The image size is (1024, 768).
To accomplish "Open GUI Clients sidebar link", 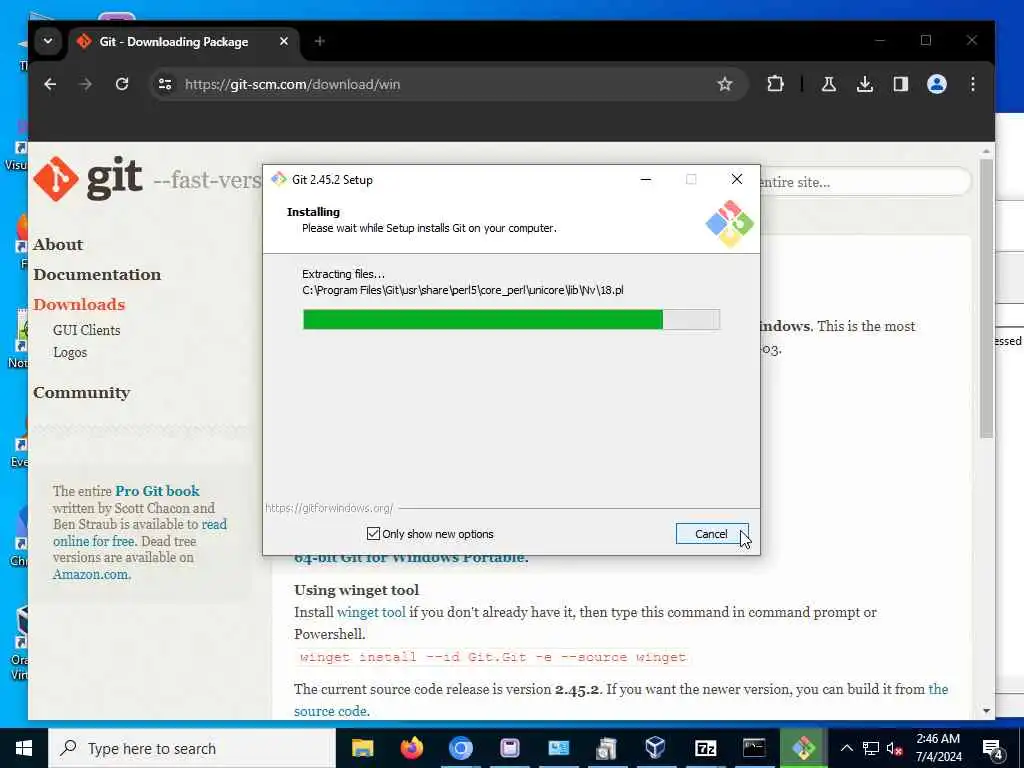I will tap(87, 330).
